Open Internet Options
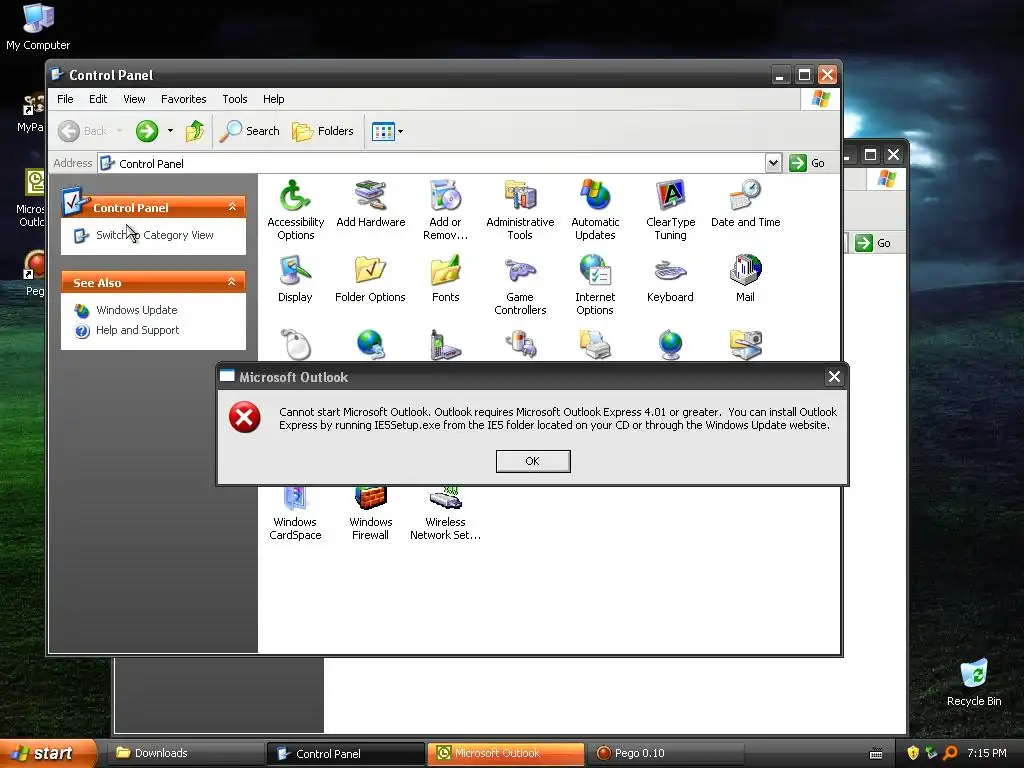1024x768 pixels. pos(595,285)
